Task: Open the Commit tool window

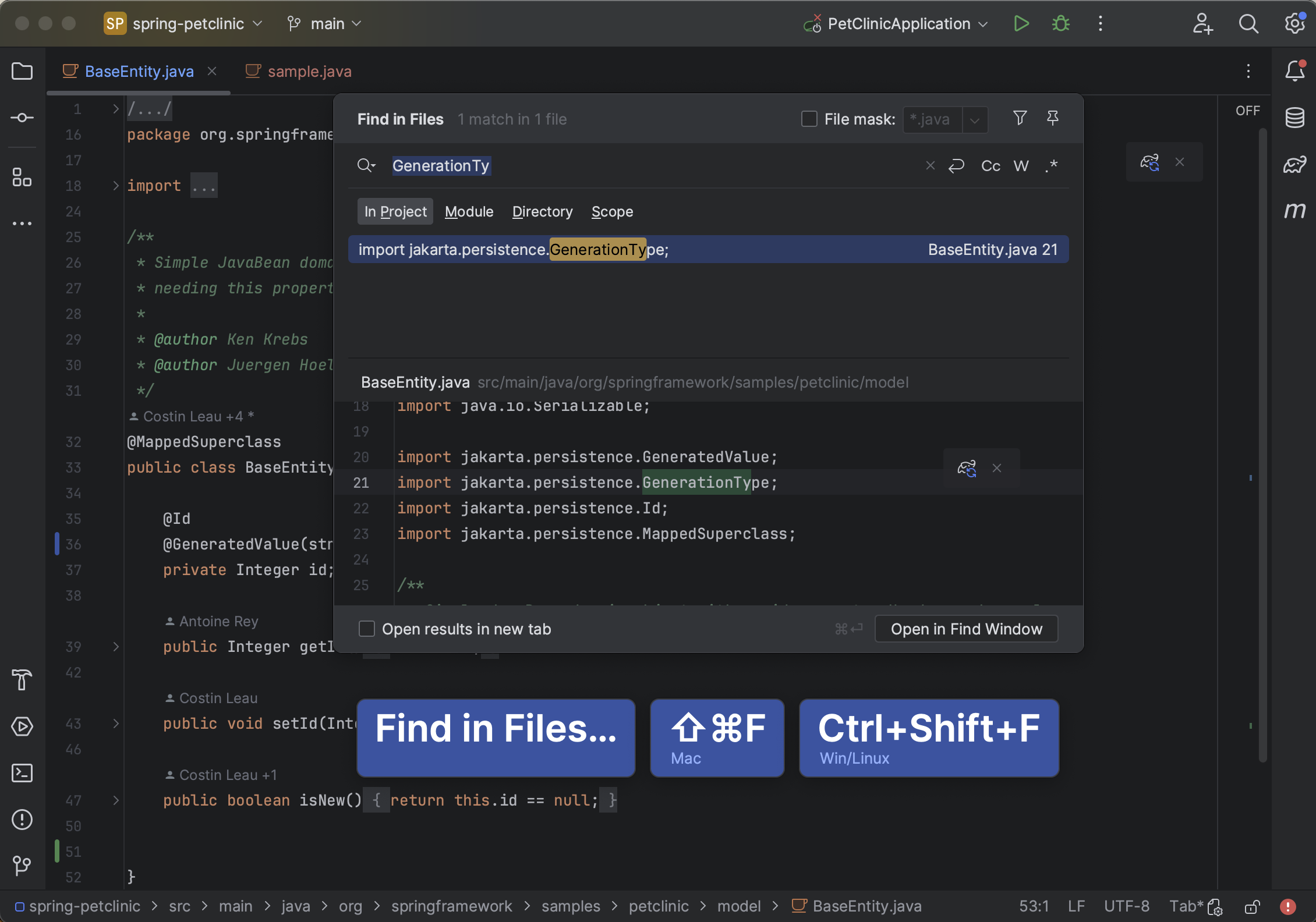Action: coord(22,118)
